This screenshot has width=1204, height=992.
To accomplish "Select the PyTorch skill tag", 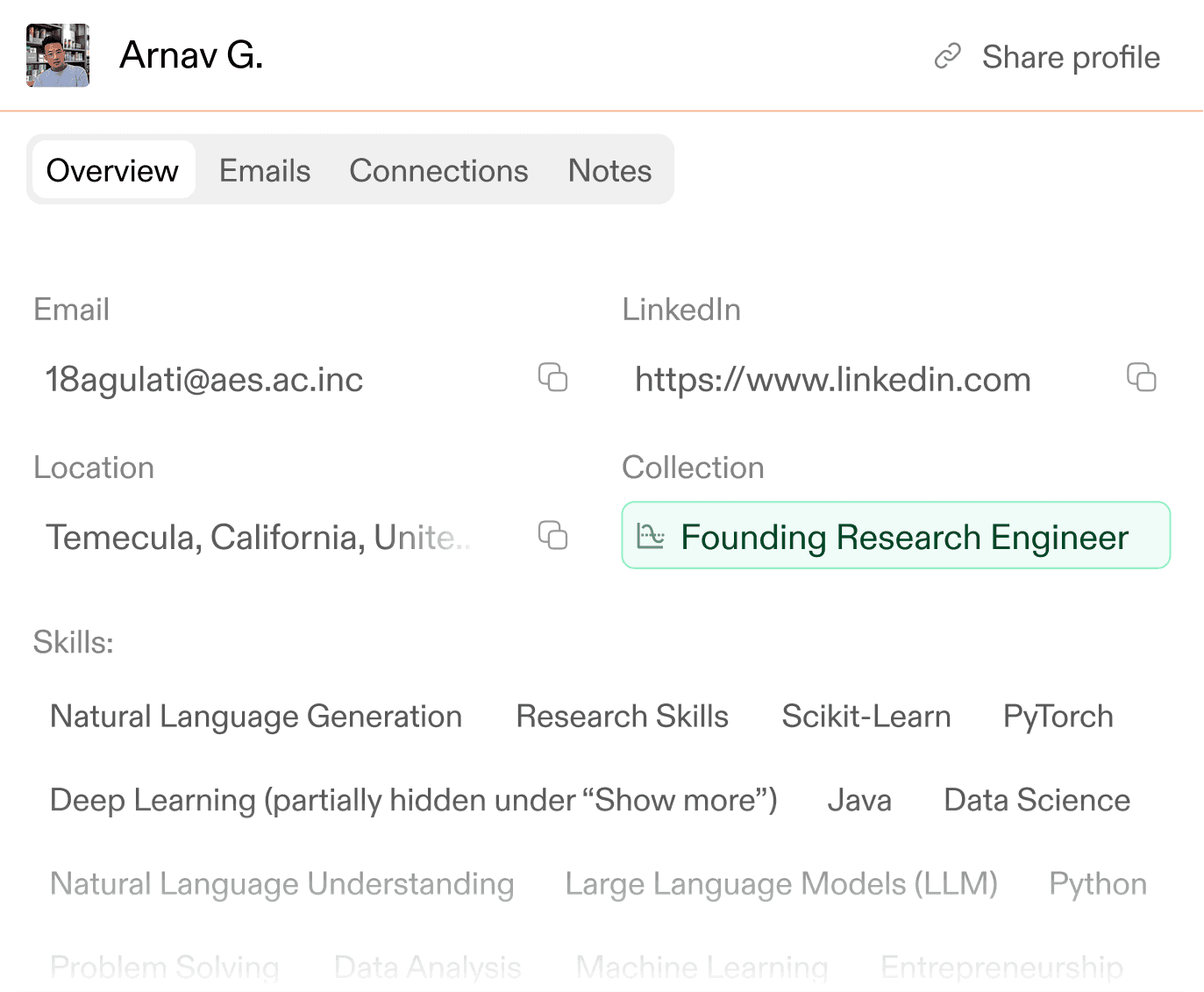I will 1058,717.
